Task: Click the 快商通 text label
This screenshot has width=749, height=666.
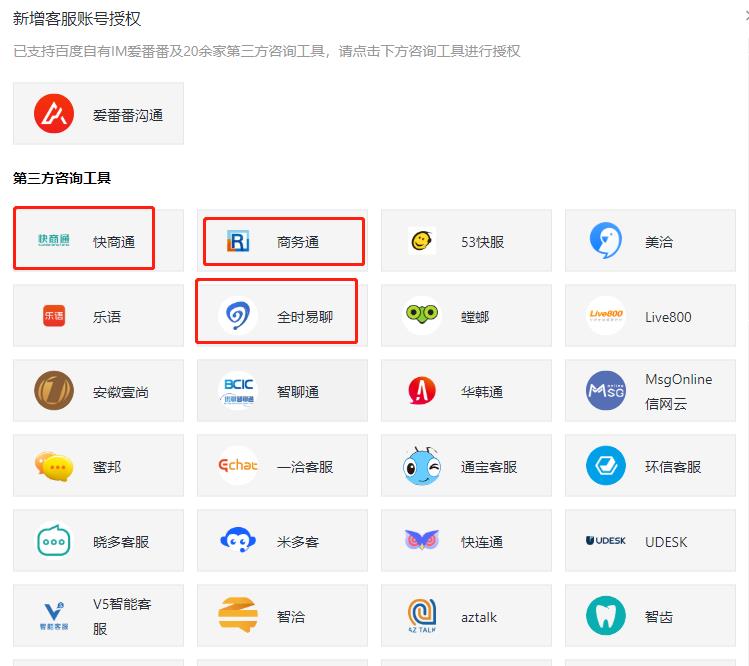Action: [x=114, y=242]
